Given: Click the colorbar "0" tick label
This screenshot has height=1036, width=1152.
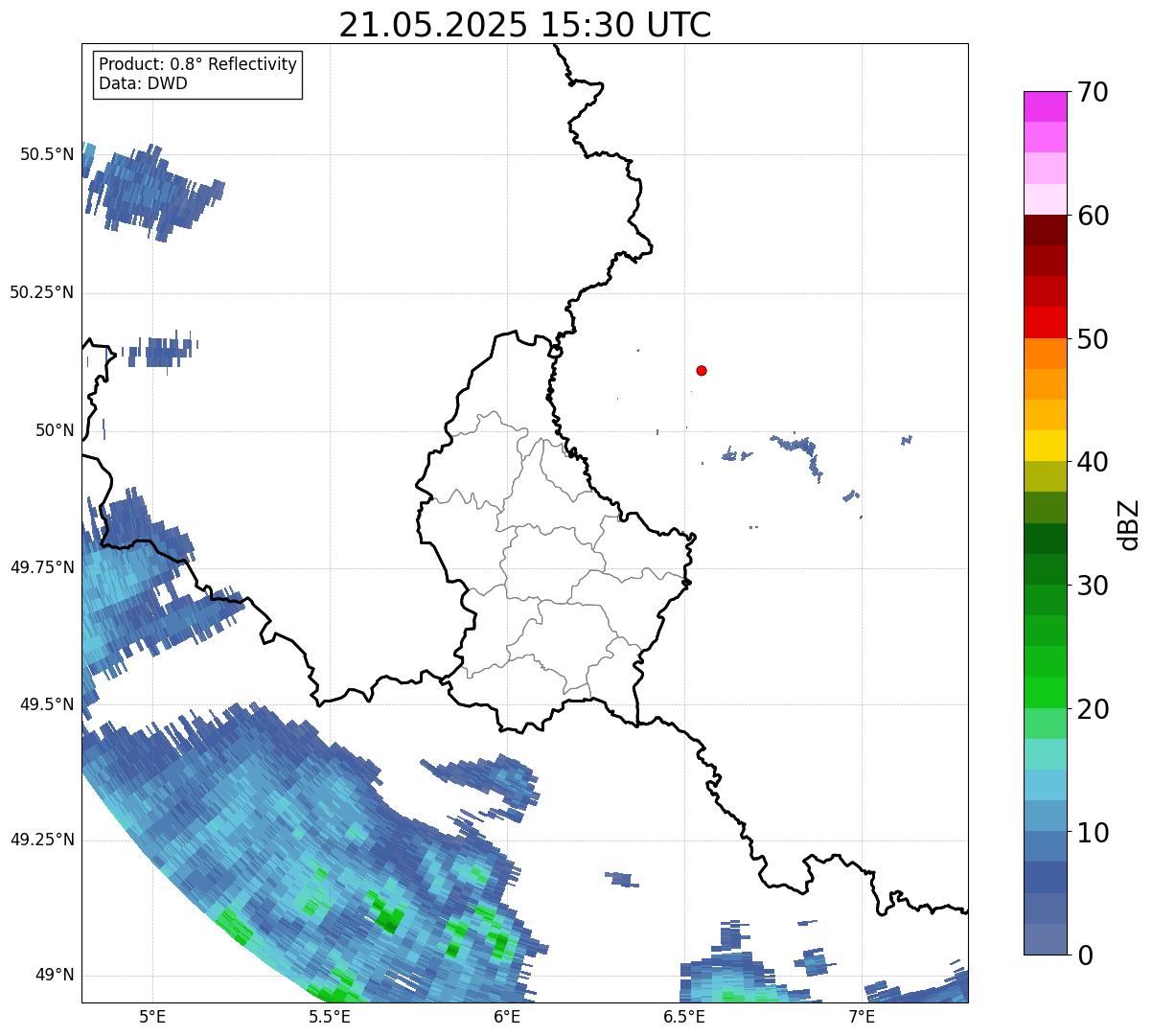Looking at the screenshot, I should point(1084,955).
